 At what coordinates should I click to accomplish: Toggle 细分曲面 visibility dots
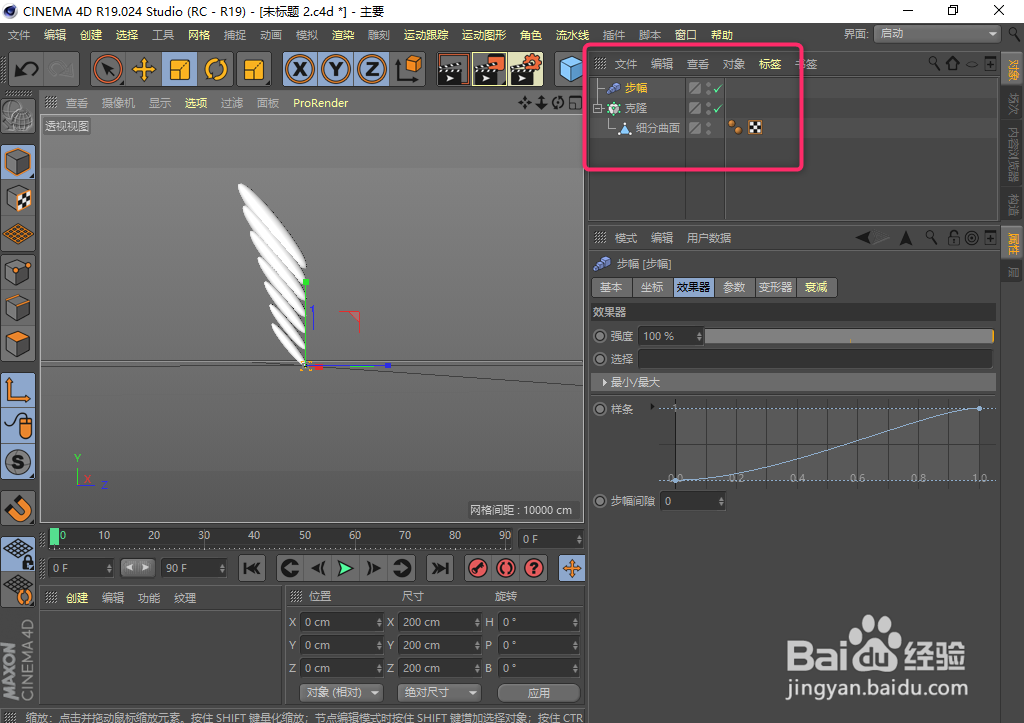point(709,128)
